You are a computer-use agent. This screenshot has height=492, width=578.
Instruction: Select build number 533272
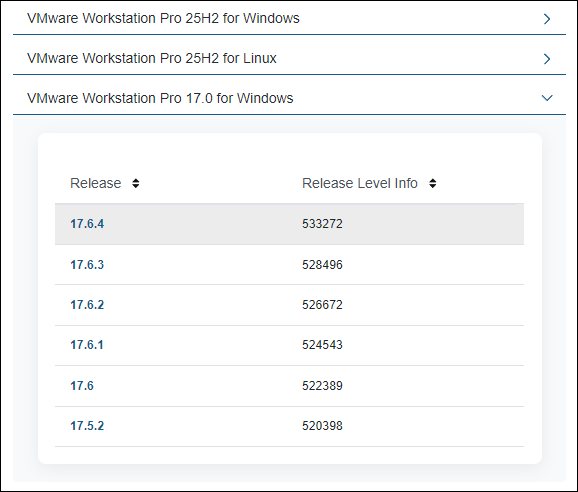[323, 224]
